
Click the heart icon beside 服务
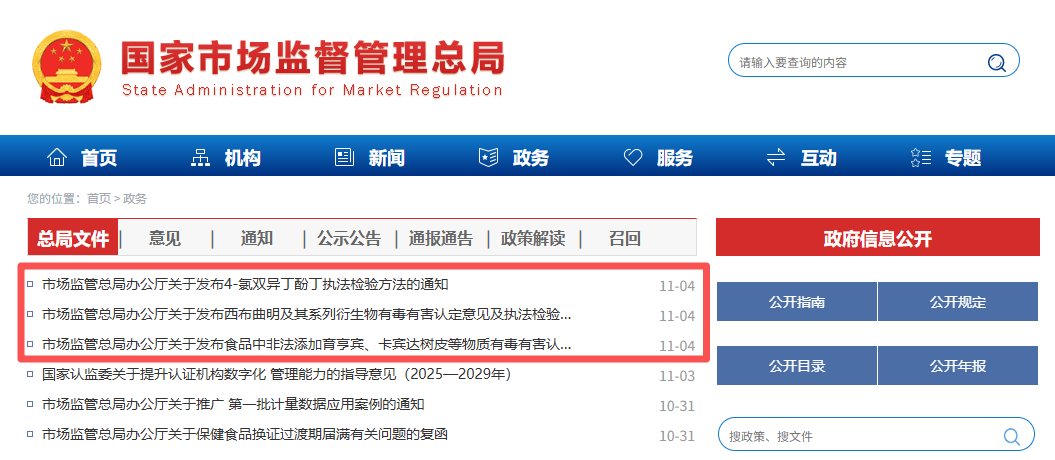click(633, 158)
